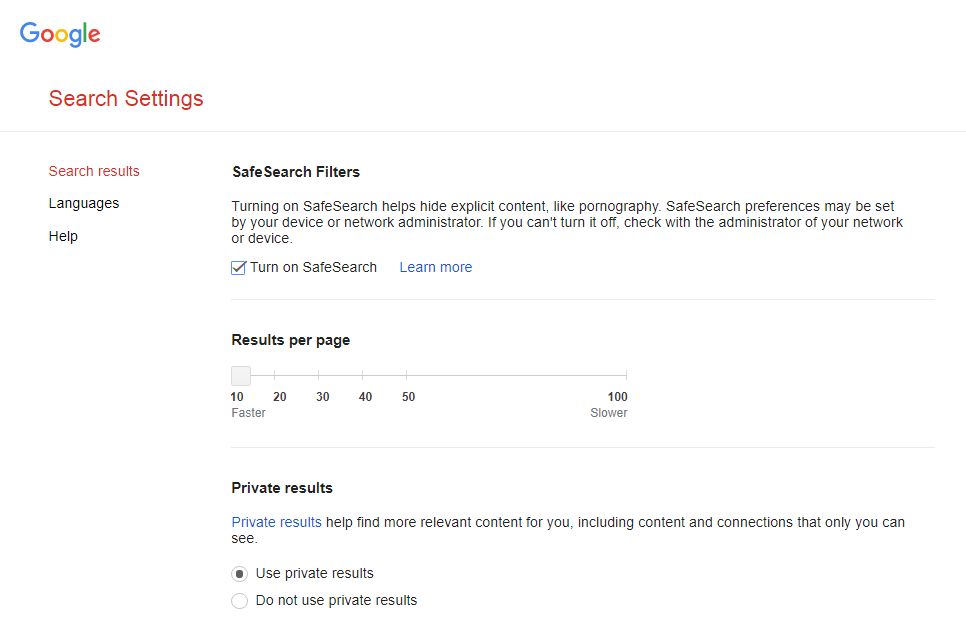Set results per page to 30

pos(319,375)
